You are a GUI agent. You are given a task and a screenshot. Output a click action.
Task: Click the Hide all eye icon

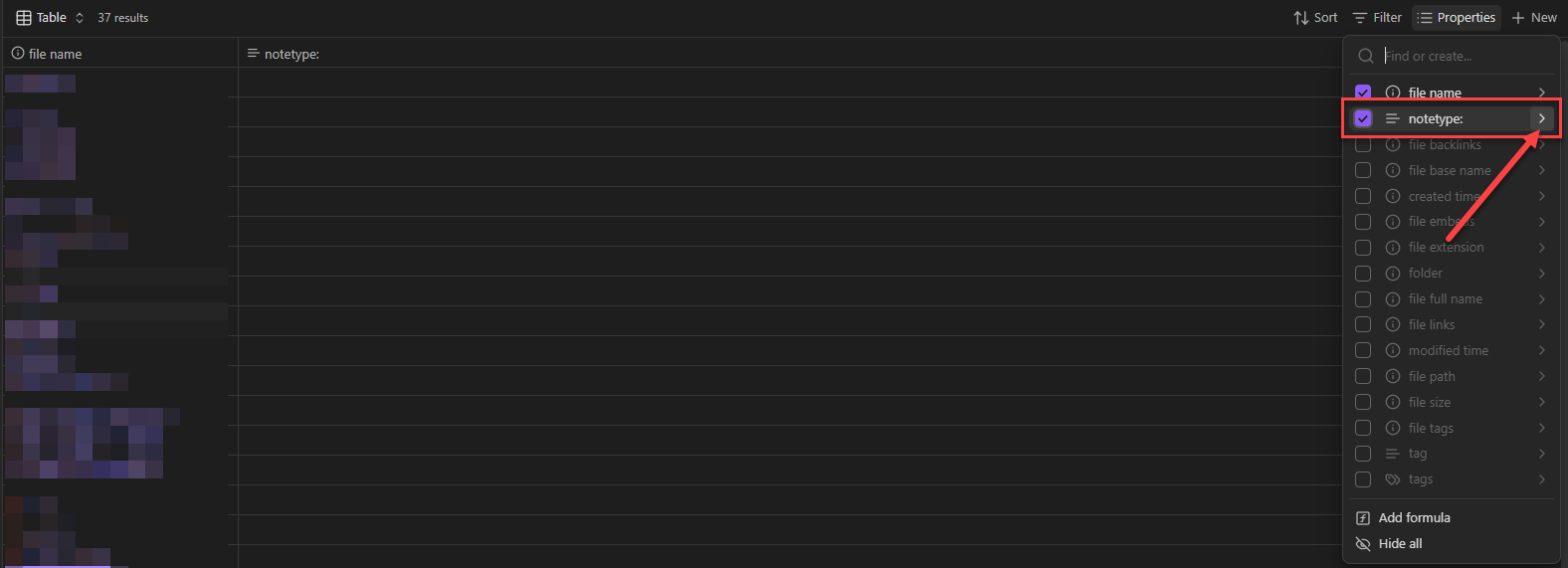[1363, 544]
